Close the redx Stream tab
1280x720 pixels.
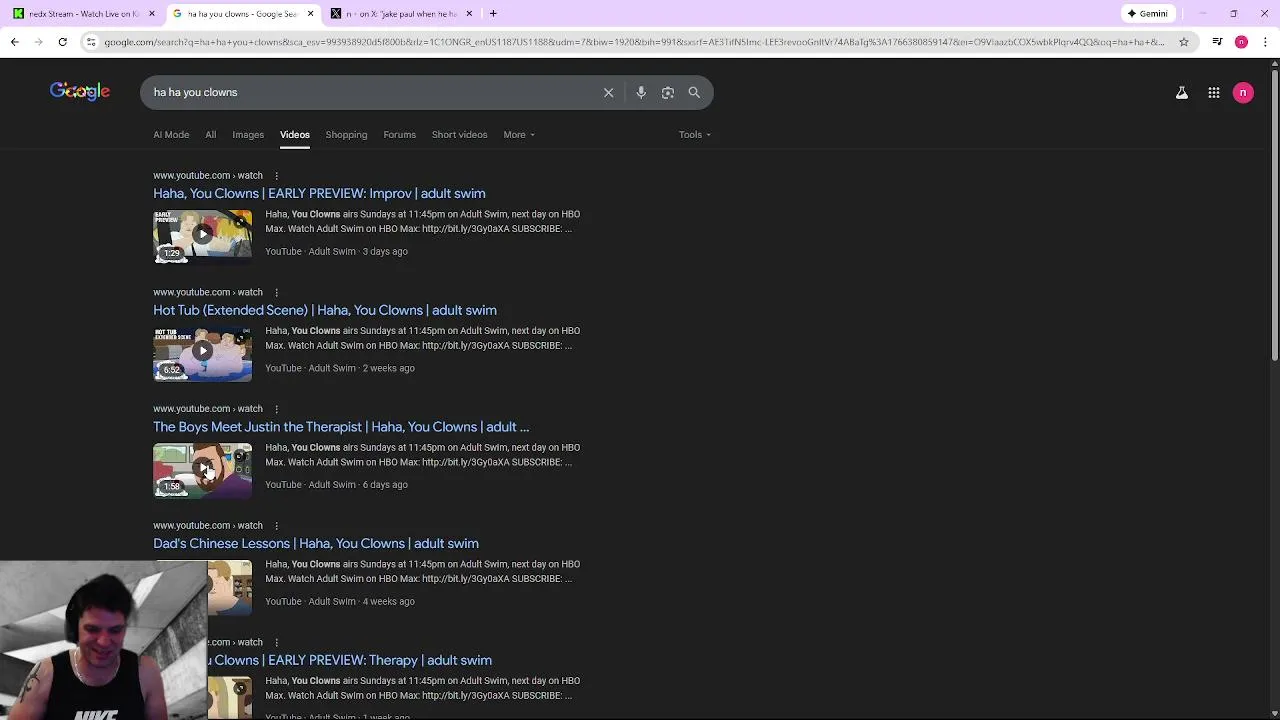coord(152,14)
